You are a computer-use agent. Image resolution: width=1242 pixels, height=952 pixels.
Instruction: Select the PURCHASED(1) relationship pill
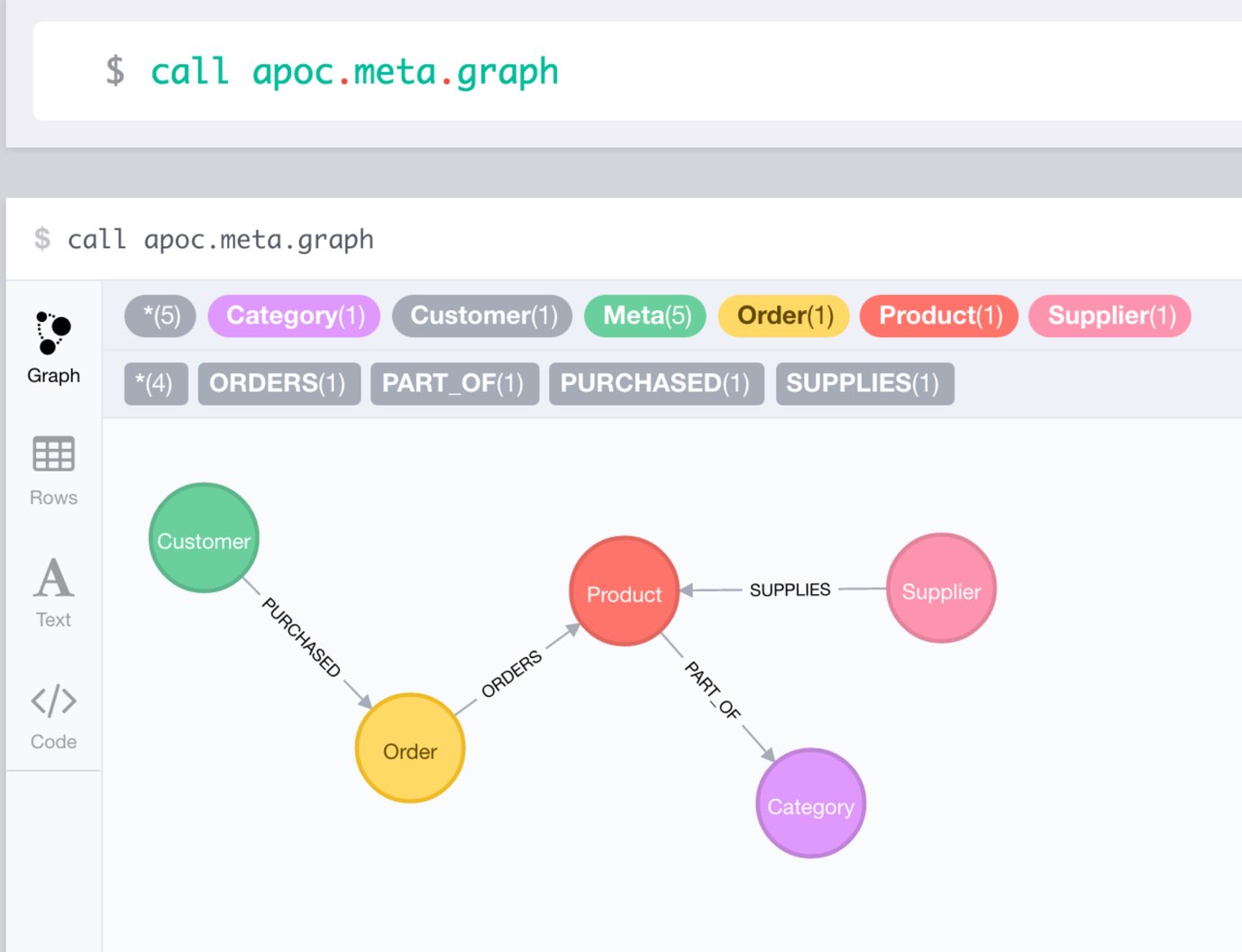pos(656,383)
